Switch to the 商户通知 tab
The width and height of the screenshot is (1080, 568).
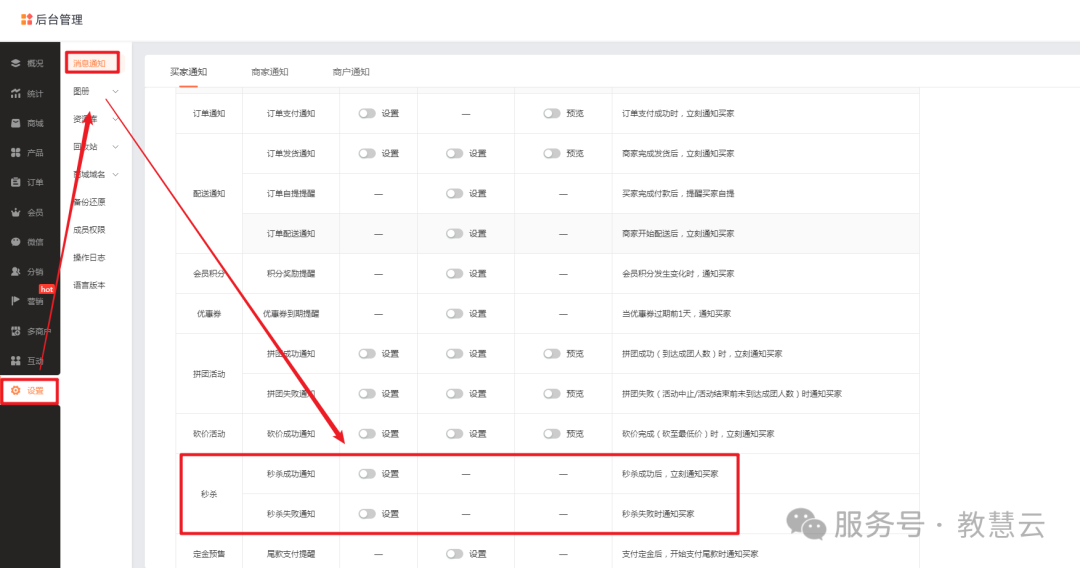click(x=351, y=72)
